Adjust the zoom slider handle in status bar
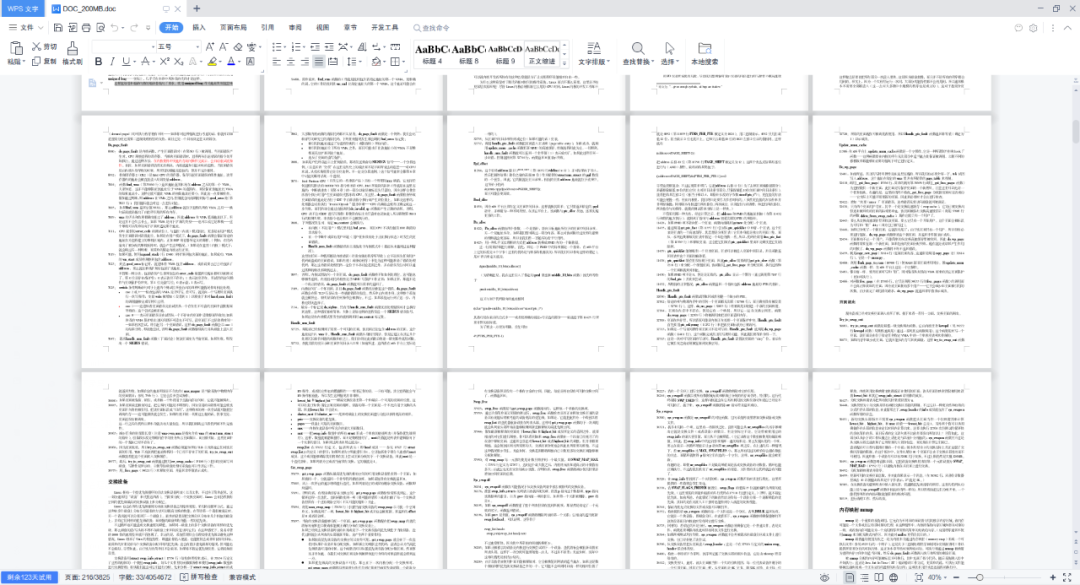1080x585 pixels. click(979, 577)
